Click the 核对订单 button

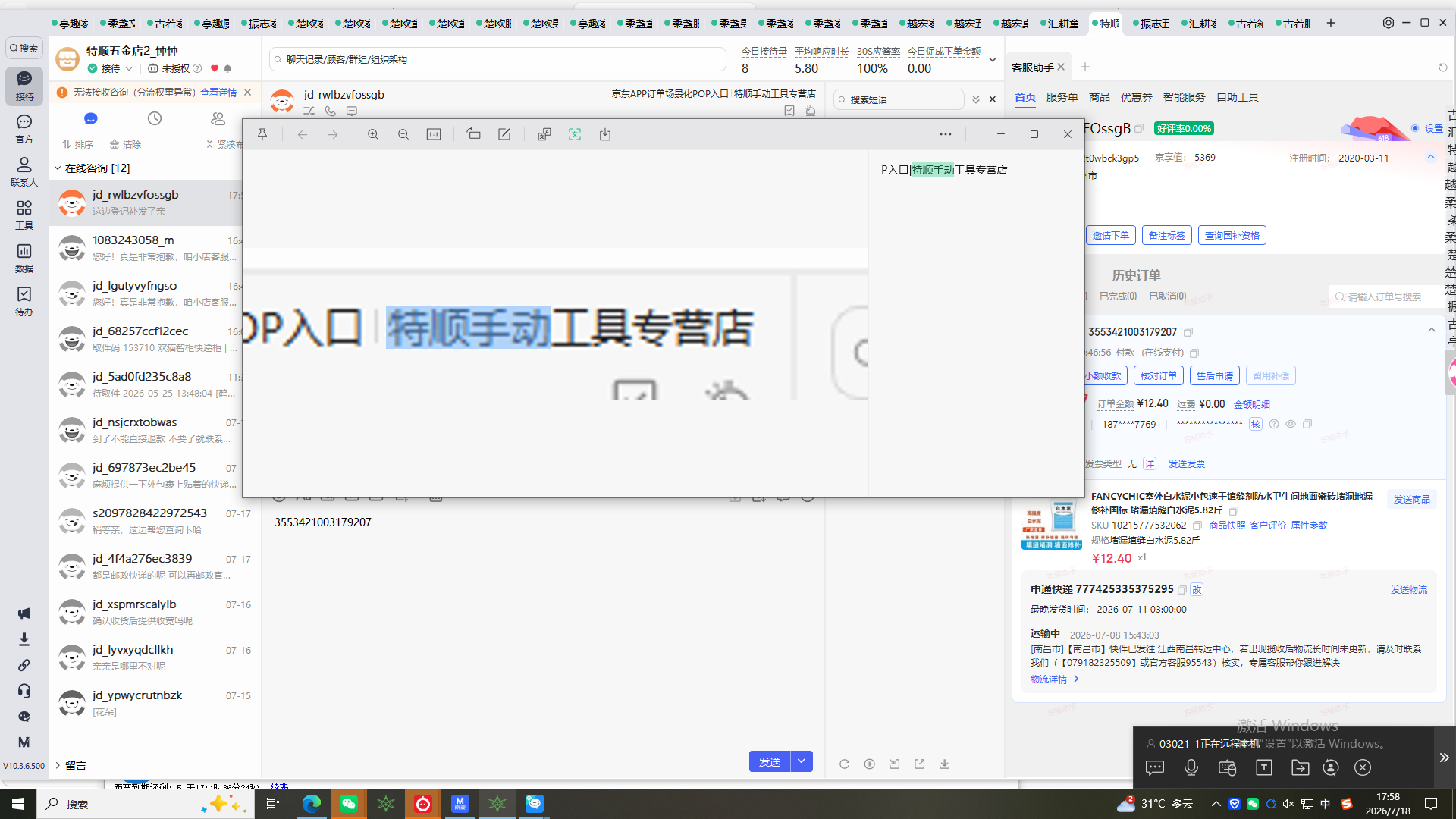click(x=1159, y=375)
